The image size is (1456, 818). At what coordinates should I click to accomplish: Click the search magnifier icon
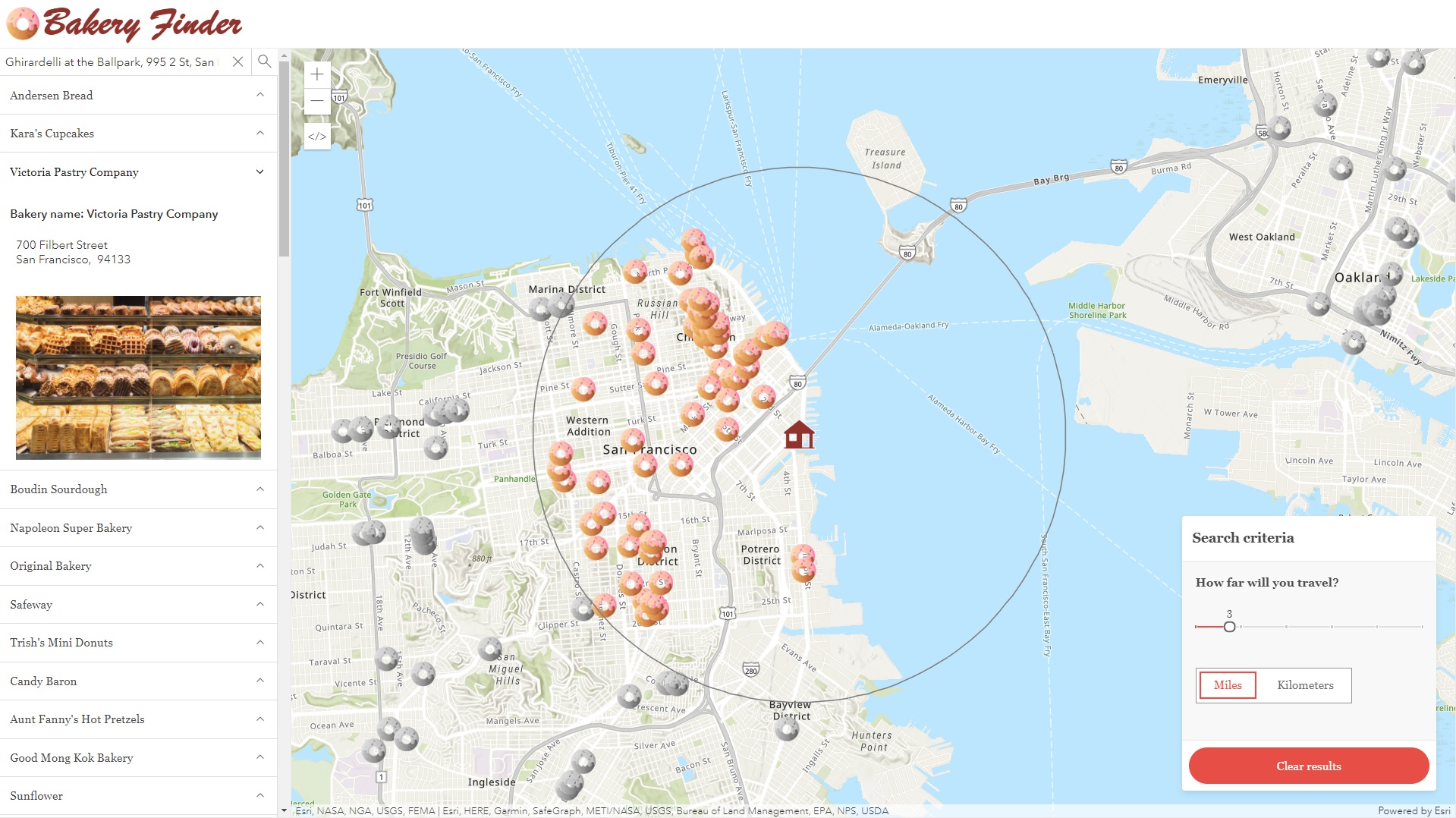pyautogui.click(x=264, y=61)
